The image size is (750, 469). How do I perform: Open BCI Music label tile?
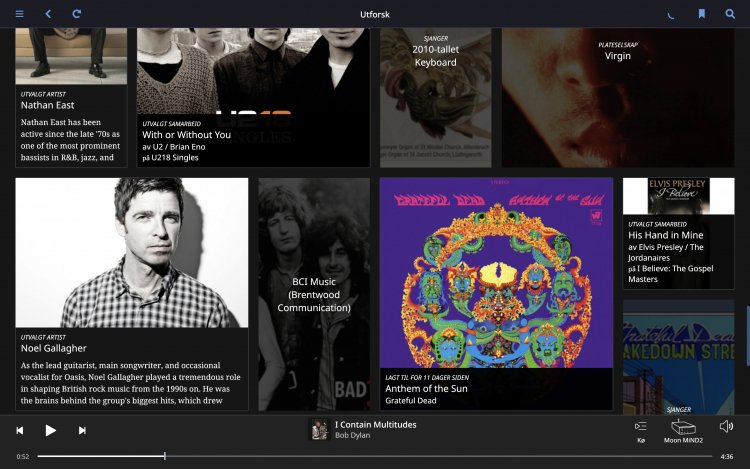314,294
